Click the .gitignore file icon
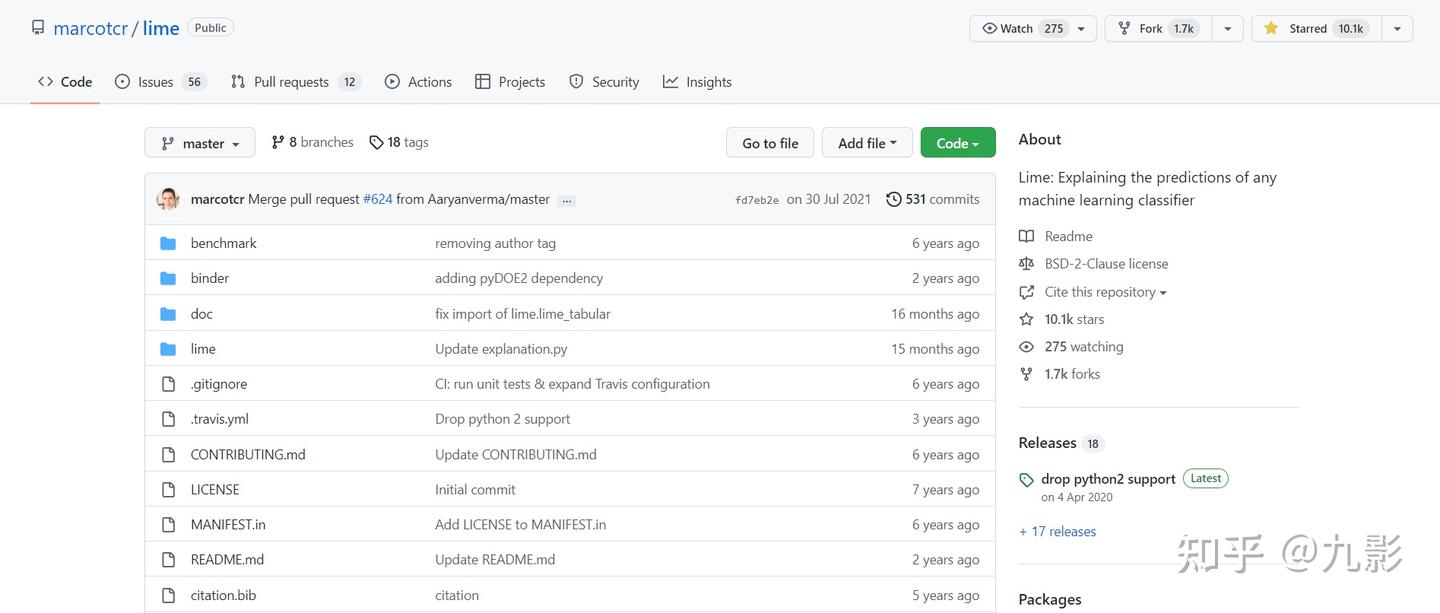The height and width of the screenshot is (613, 1440). point(168,384)
